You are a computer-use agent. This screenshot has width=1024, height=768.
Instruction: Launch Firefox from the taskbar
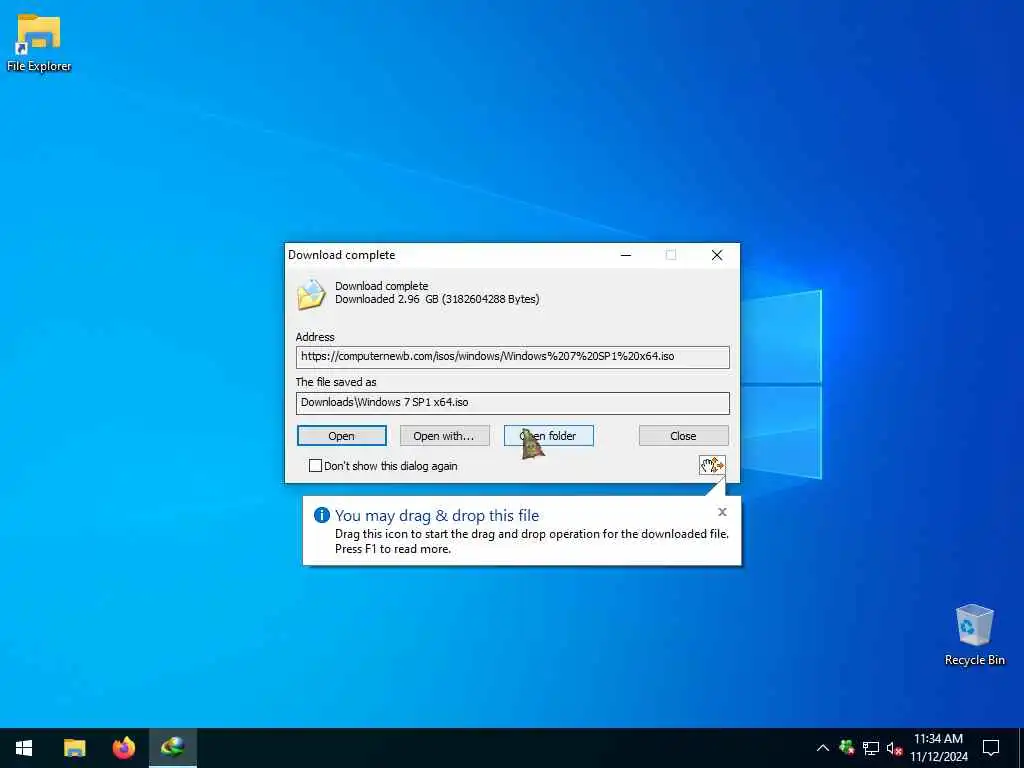point(123,748)
